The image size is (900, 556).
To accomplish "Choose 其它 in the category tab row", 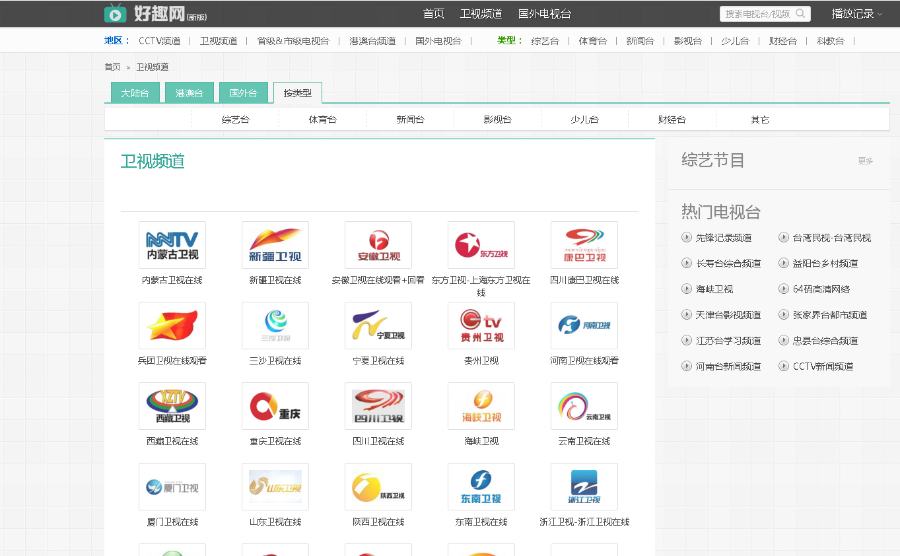I will (760, 119).
